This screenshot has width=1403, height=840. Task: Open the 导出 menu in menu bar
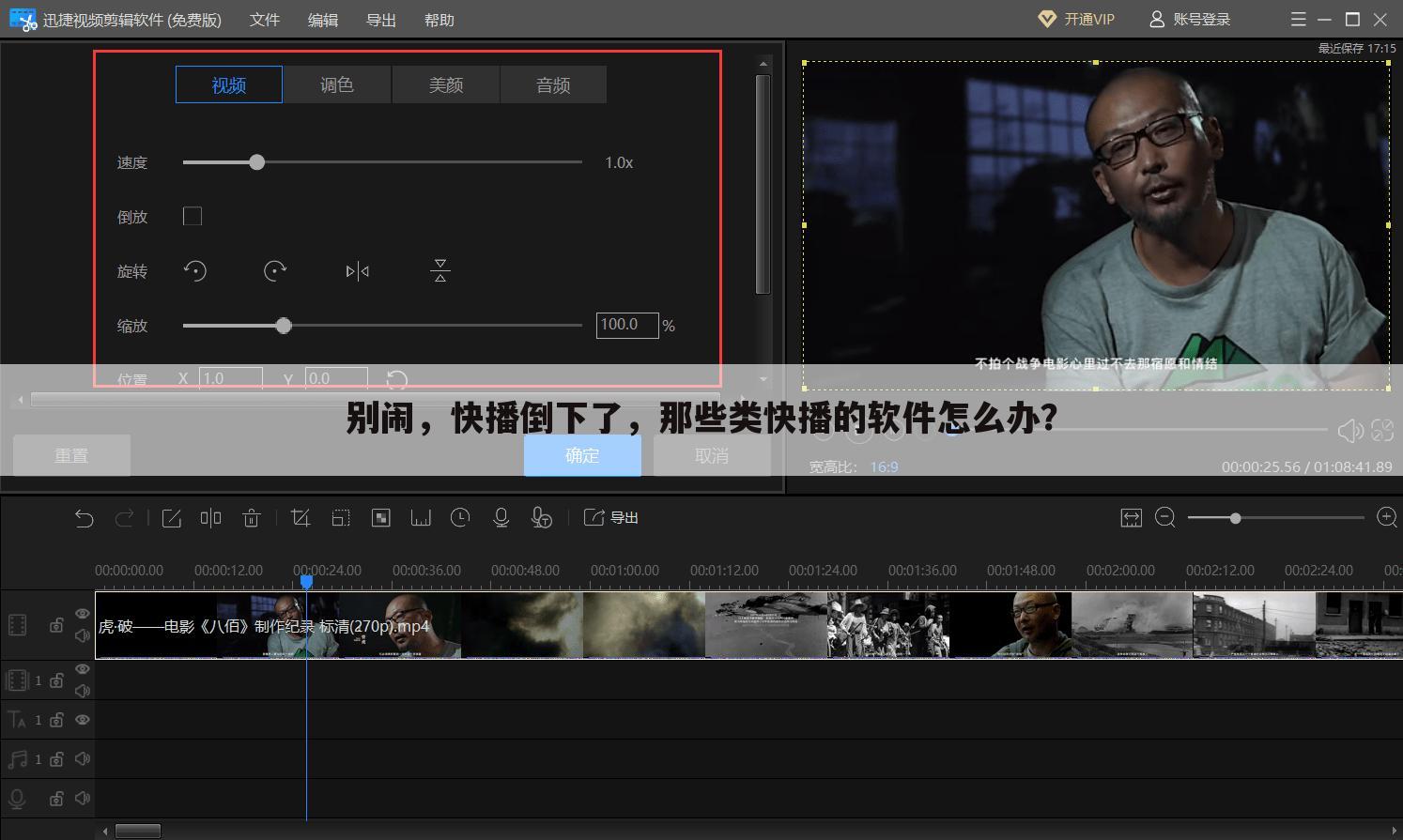click(381, 20)
